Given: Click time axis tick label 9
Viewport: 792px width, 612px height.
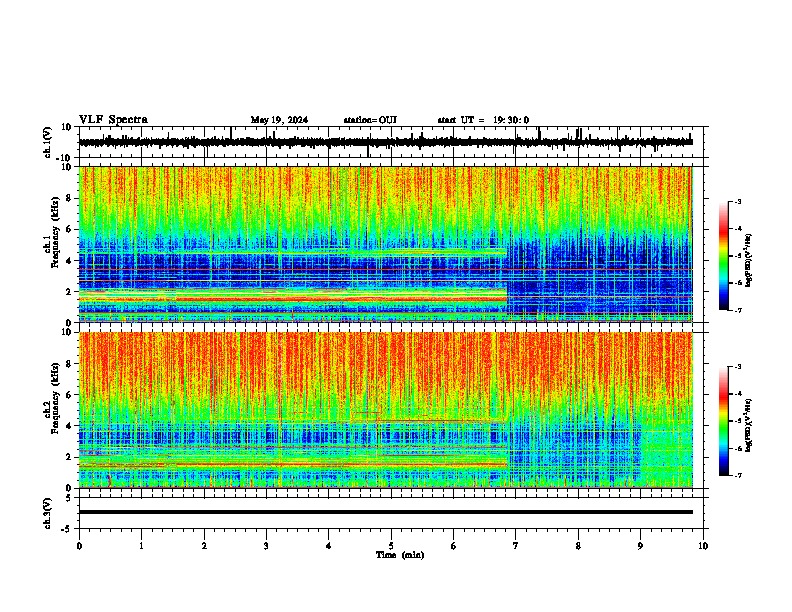Looking at the screenshot, I should pos(640,546).
